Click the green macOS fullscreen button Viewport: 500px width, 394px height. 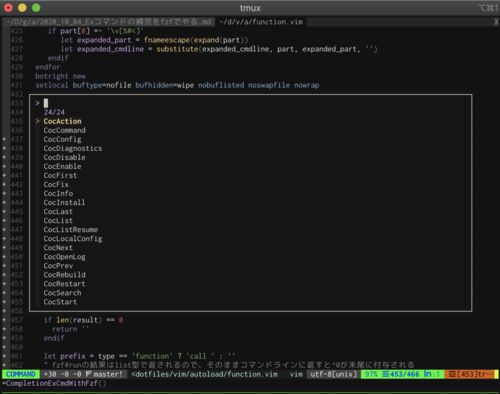click(x=36, y=8)
